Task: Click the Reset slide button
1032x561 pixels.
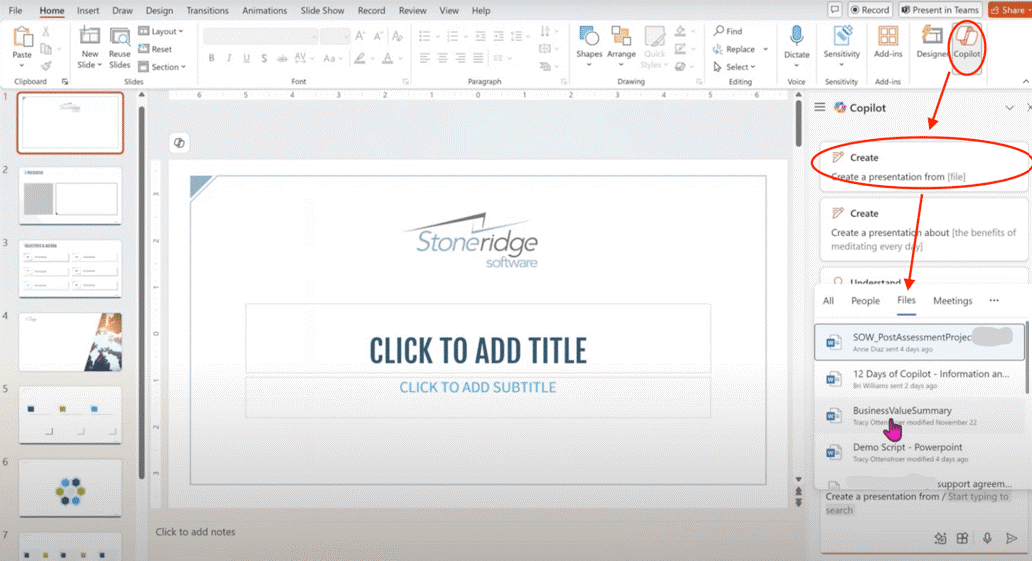Action: (x=156, y=49)
